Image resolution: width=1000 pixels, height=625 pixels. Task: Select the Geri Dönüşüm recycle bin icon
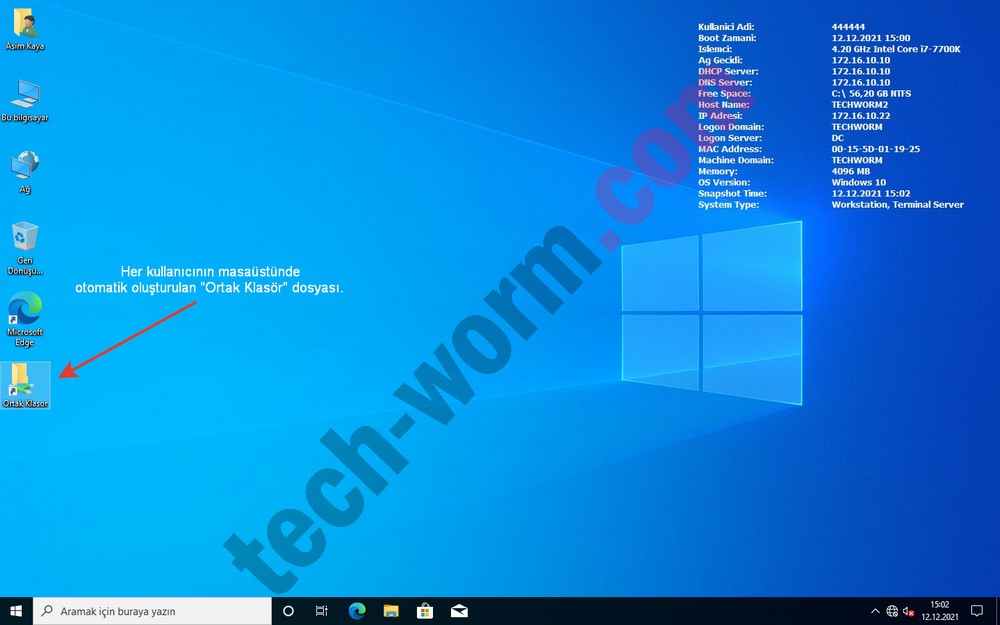[x=24, y=238]
